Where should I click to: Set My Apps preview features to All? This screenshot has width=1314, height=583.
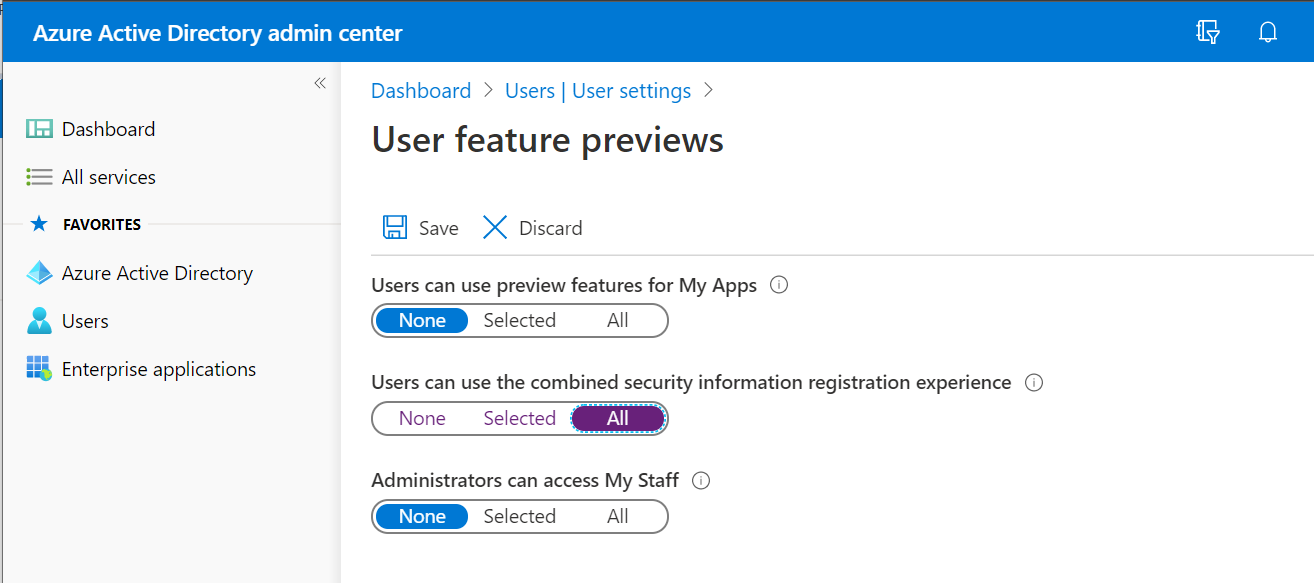(618, 320)
